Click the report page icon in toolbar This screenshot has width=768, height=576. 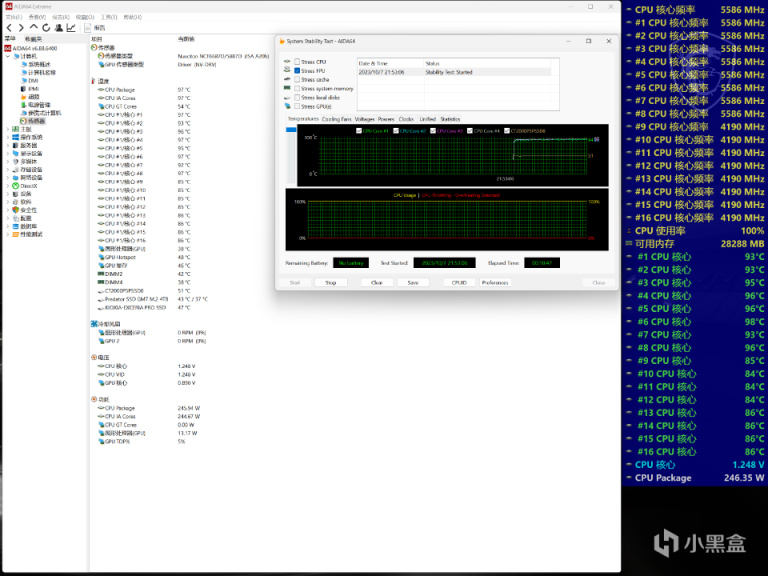pyautogui.click(x=85, y=28)
